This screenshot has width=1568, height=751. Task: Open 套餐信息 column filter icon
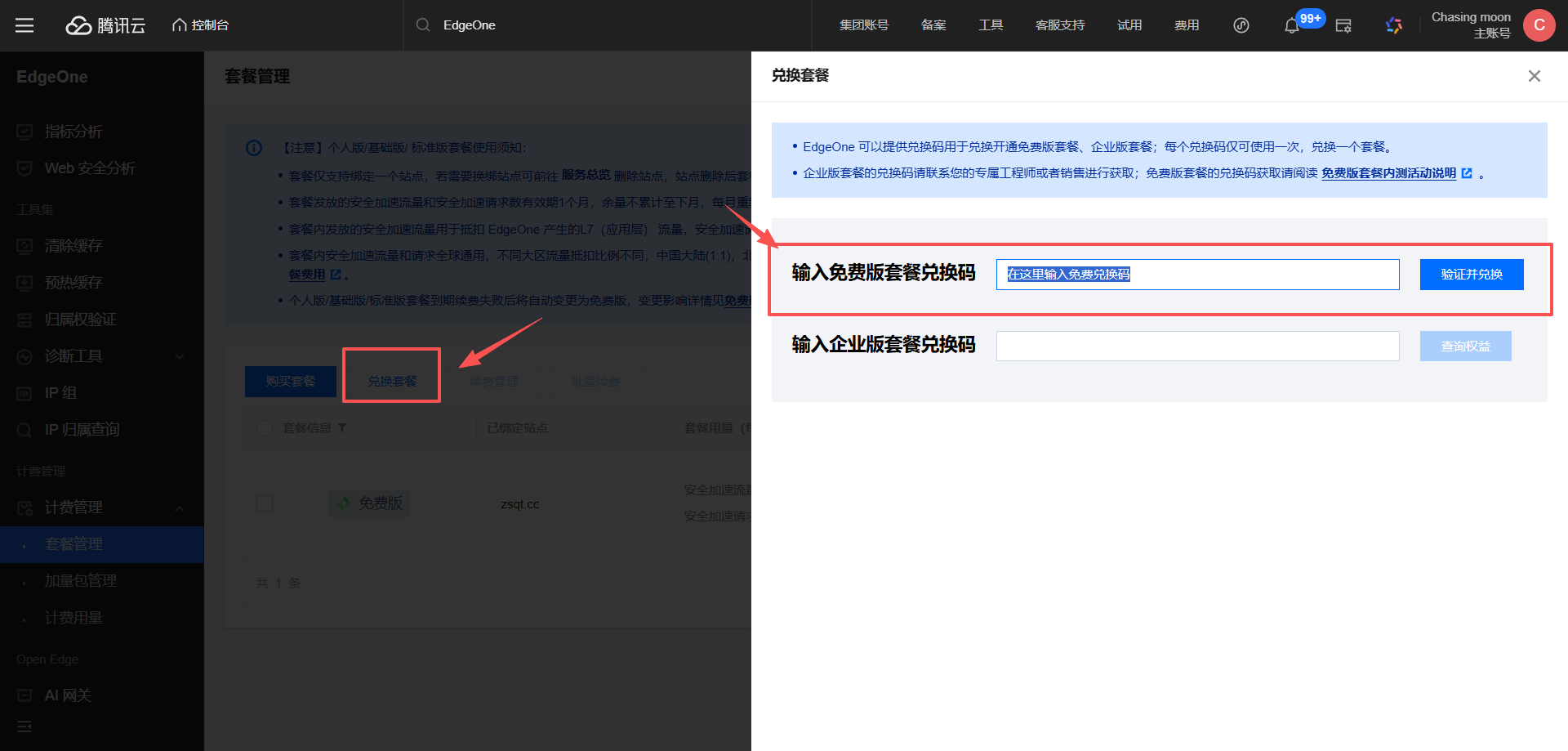tap(342, 428)
